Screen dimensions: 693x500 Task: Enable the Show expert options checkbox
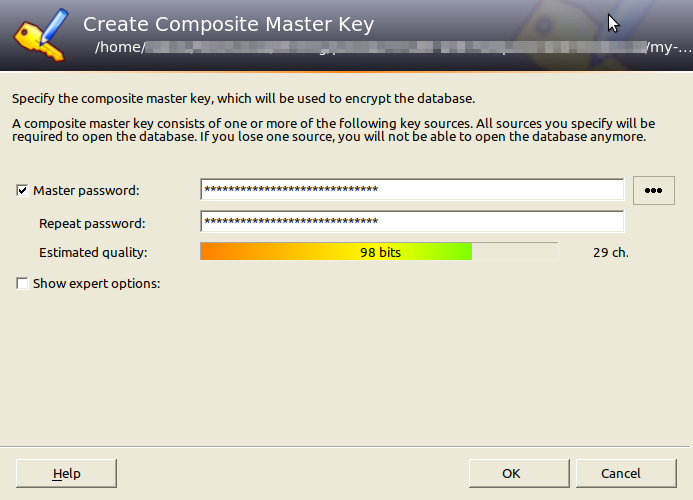pos(23,283)
